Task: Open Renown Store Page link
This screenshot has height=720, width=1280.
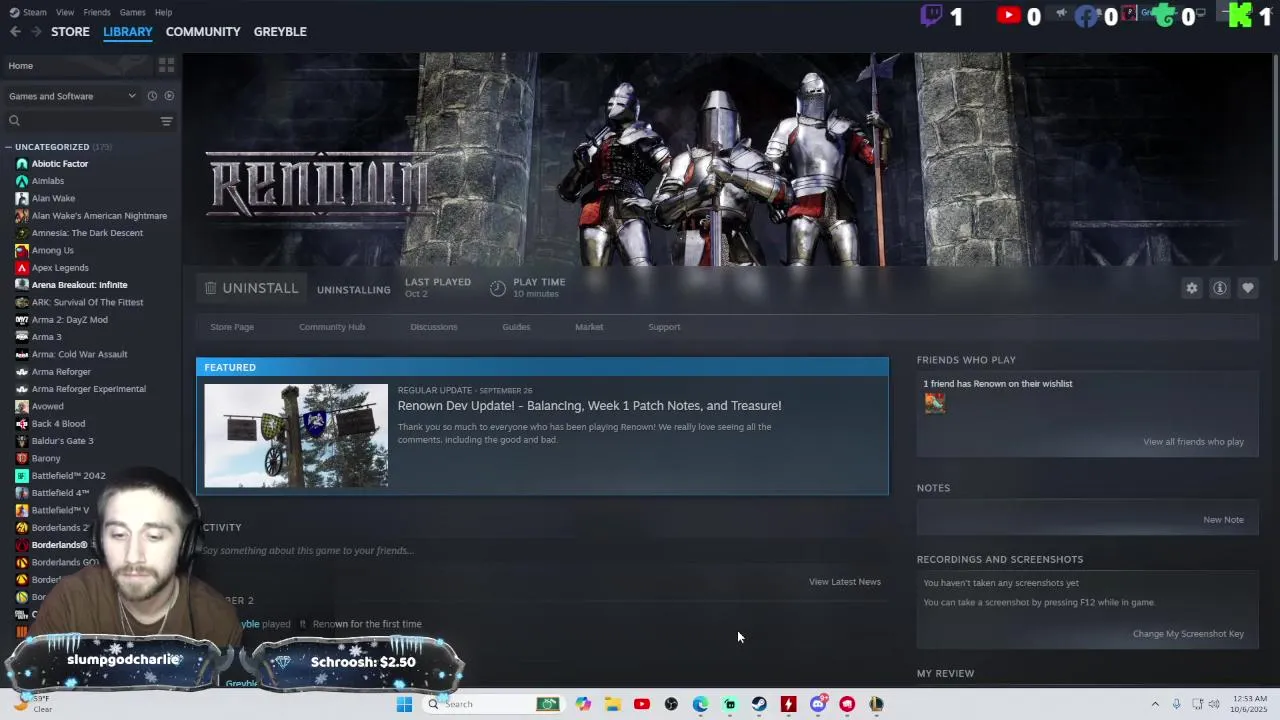Action: [232, 327]
